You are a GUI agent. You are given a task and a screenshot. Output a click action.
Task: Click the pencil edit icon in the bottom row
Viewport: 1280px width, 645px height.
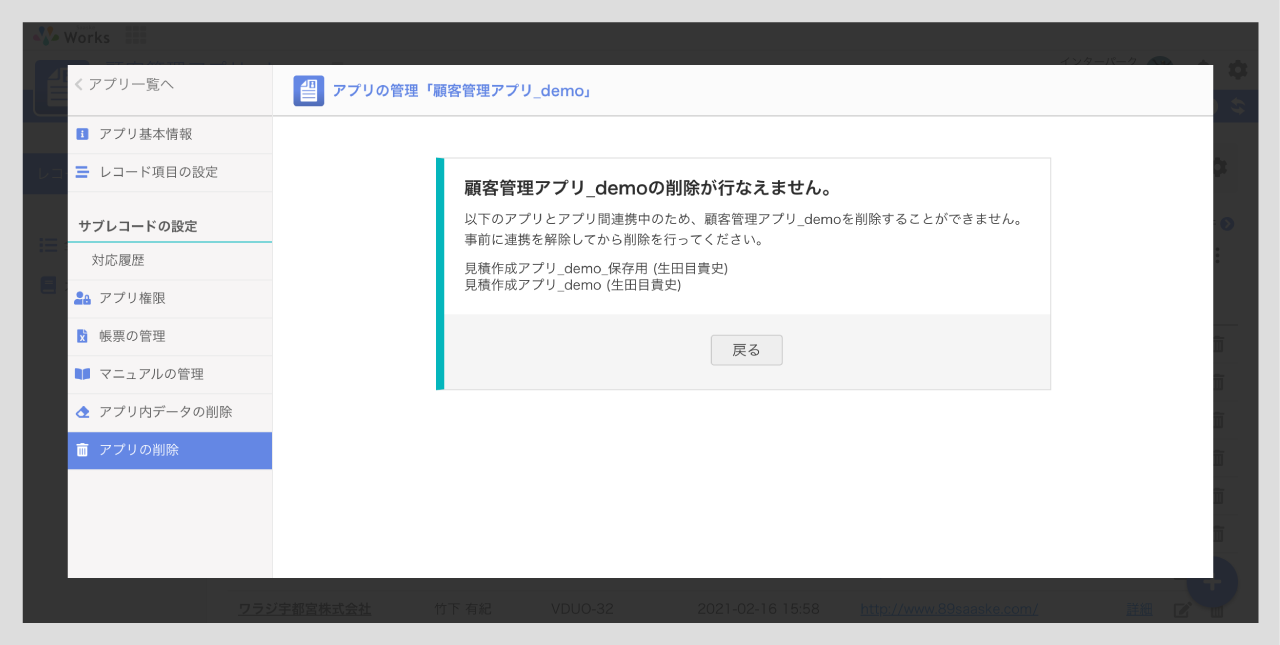(1182, 609)
